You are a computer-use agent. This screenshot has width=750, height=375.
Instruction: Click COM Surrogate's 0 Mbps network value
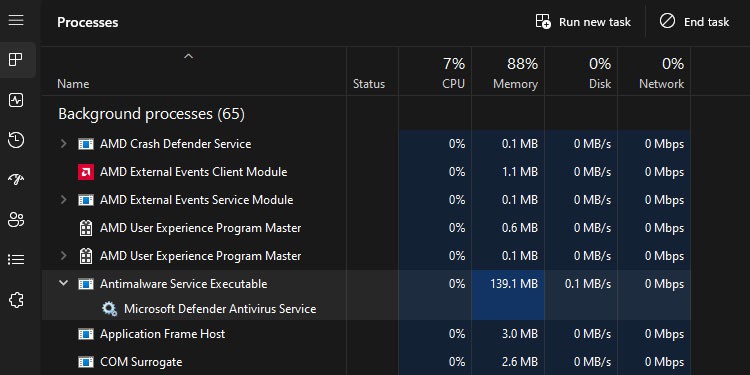pos(664,362)
